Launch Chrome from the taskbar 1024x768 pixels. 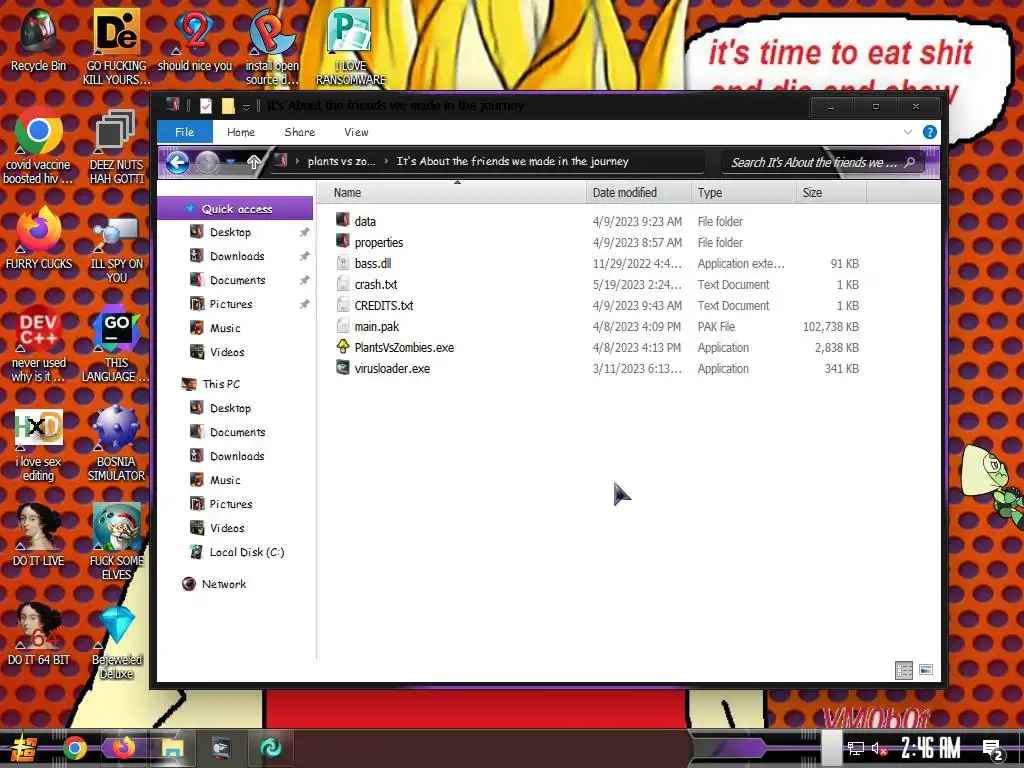click(x=74, y=748)
